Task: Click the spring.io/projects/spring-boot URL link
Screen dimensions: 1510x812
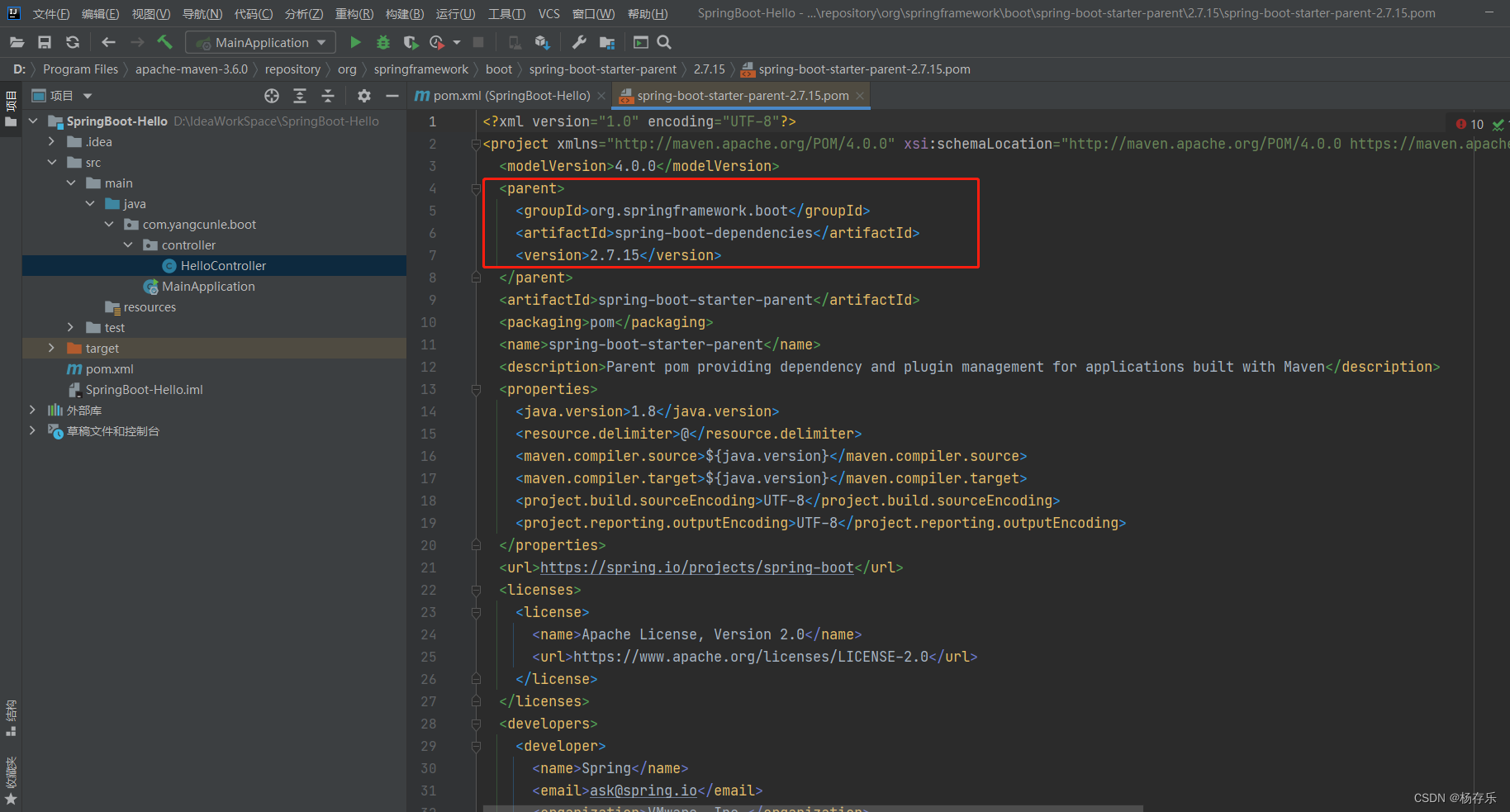Action: click(696, 567)
